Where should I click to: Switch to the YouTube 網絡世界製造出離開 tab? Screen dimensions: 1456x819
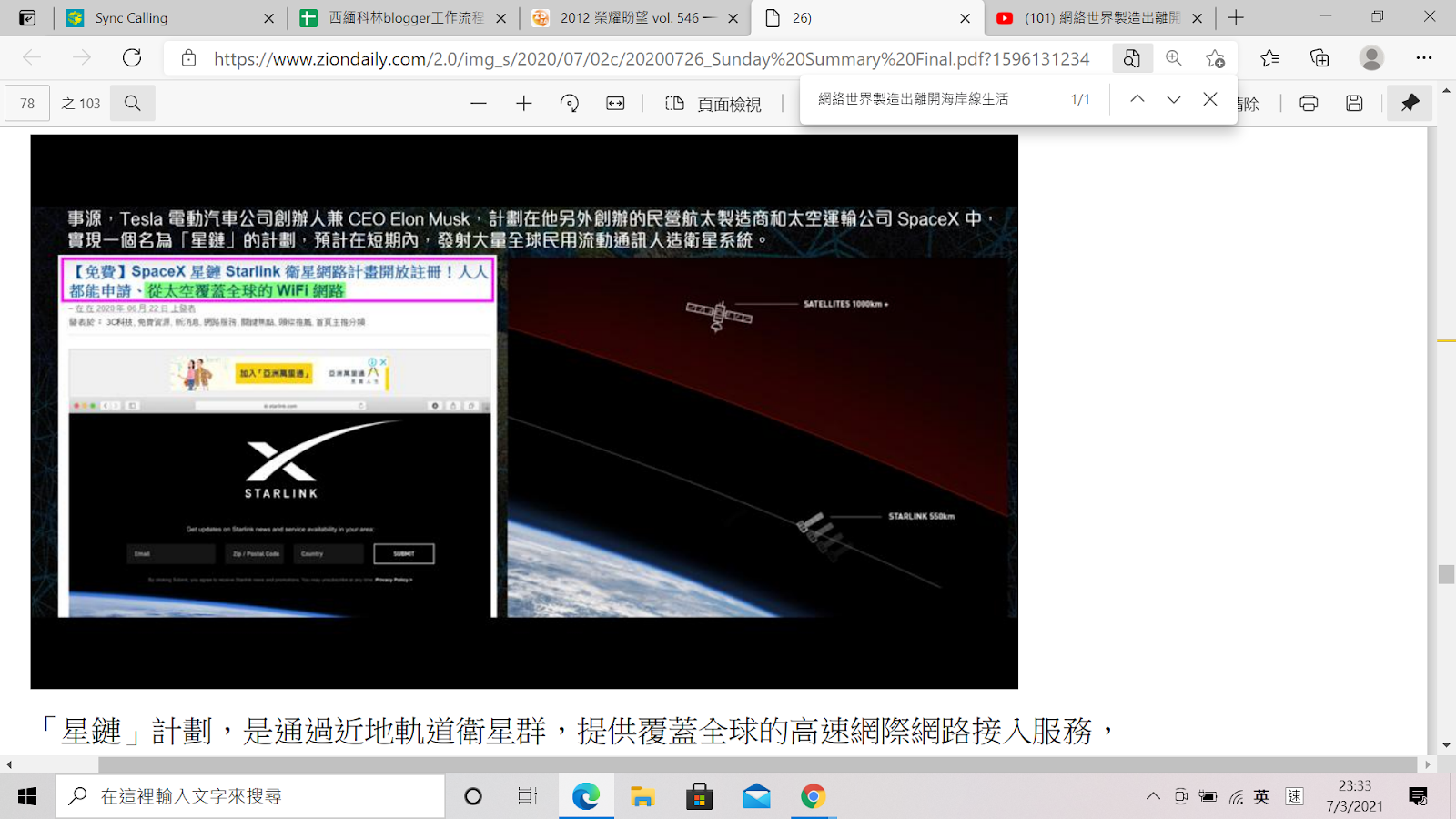click(x=1099, y=17)
